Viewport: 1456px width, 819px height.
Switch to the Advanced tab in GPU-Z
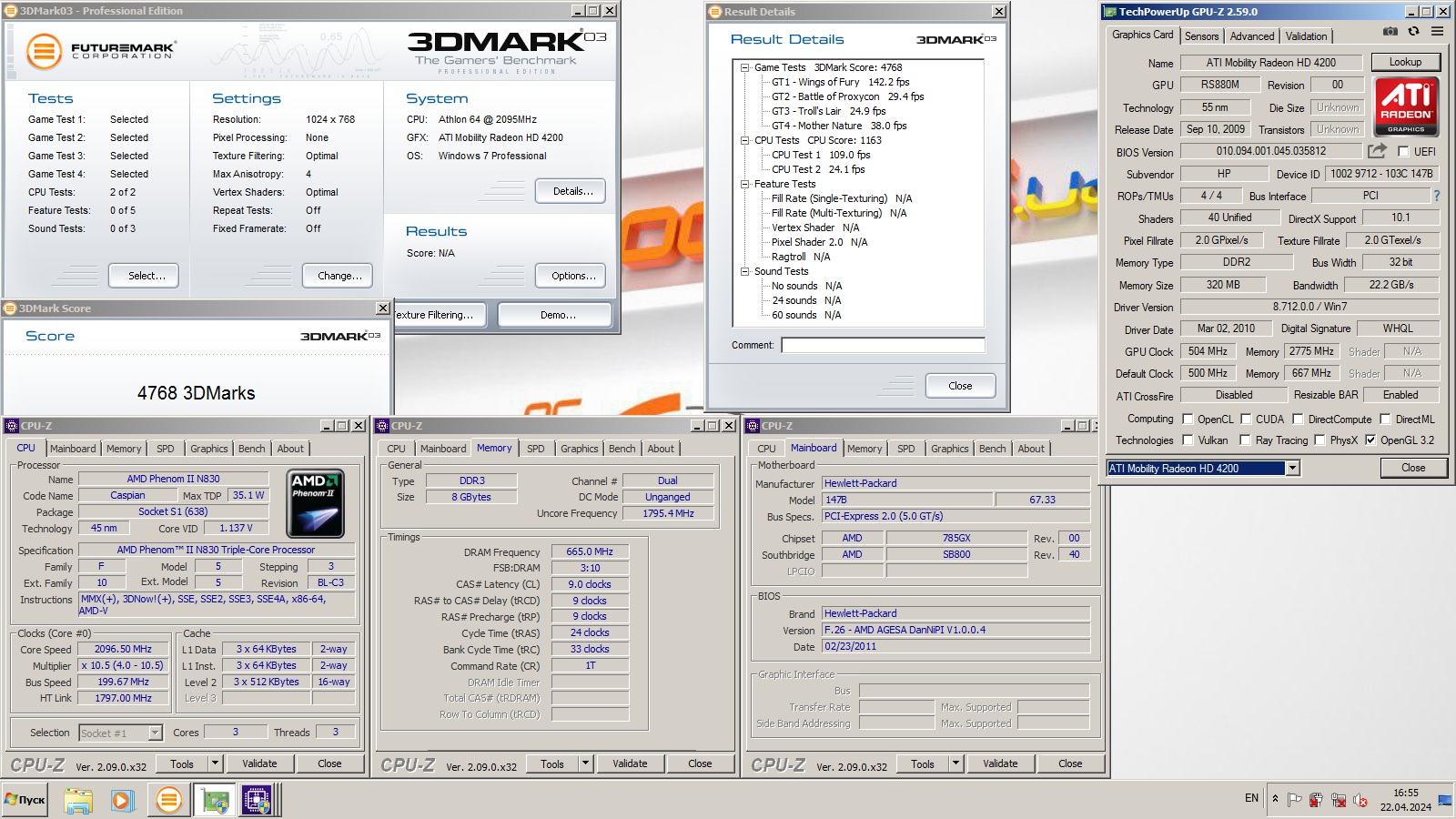1252,36
